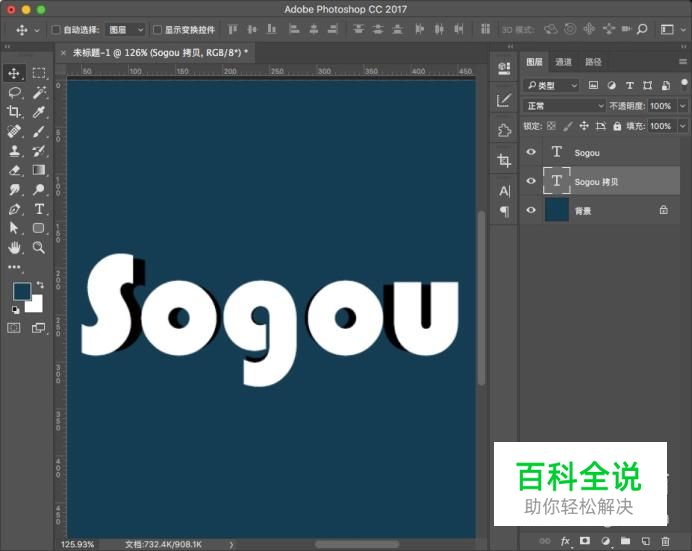
Task: Open the blend mode dropdown
Action: 564,106
